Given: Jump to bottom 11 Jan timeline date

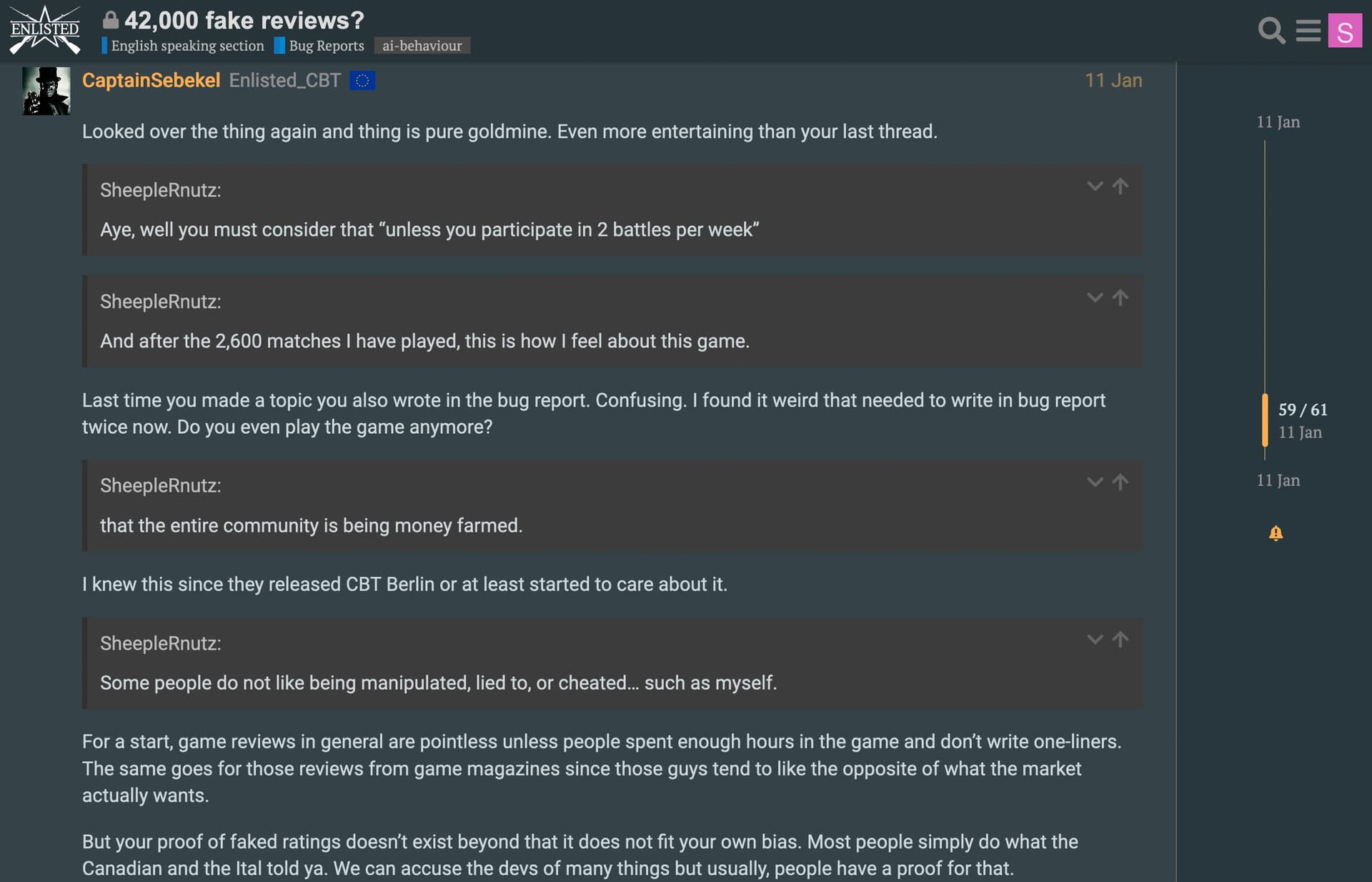Looking at the screenshot, I should coord(1278,480).
